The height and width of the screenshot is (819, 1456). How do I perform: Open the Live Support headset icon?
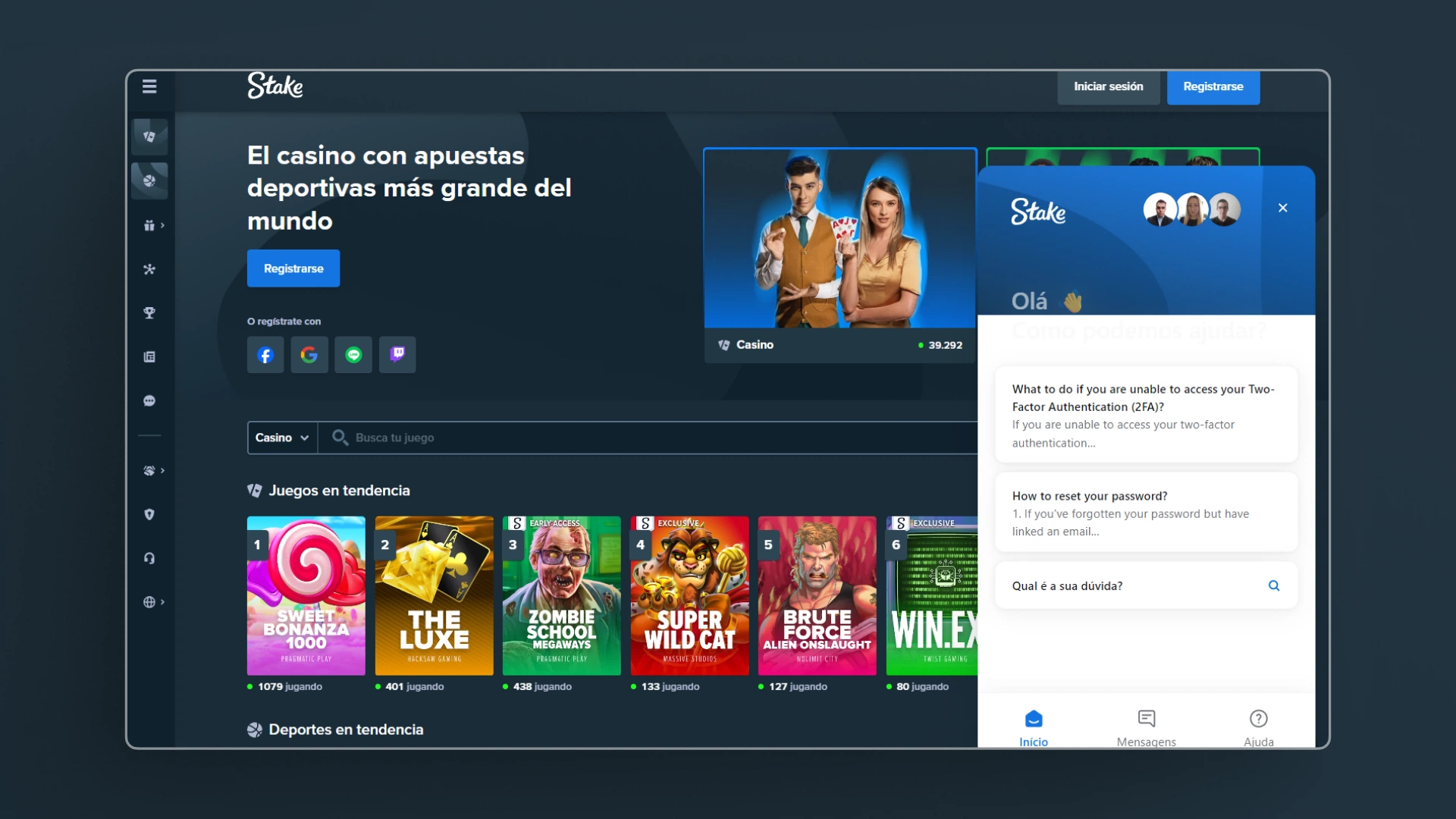(149, 559)
